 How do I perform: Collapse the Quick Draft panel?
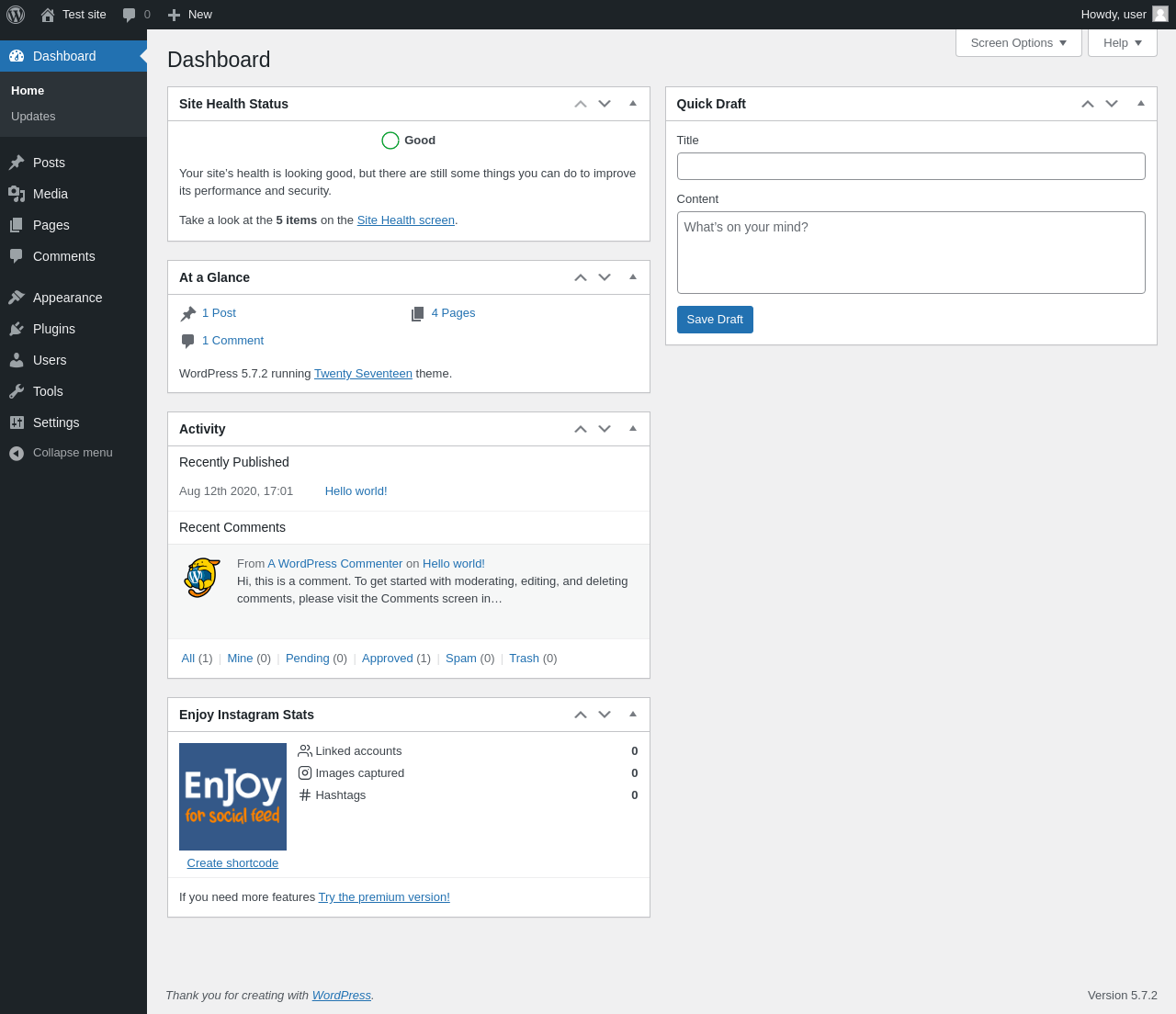[x=1141, y=104]
